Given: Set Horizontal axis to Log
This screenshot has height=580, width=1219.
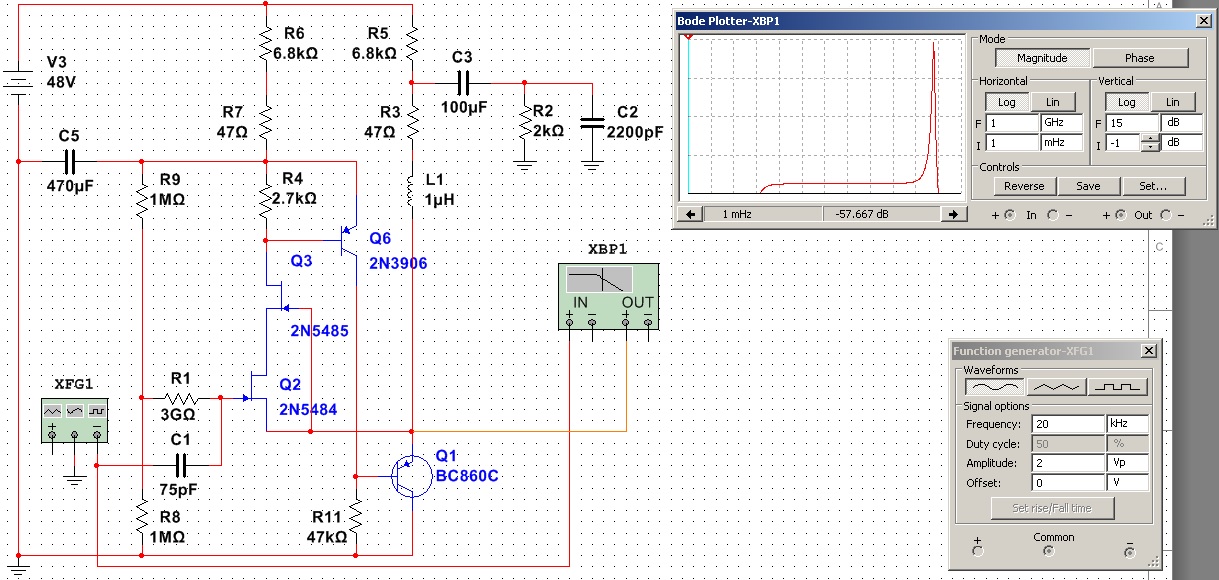Looking at the screenshot, I should 1006,102.
